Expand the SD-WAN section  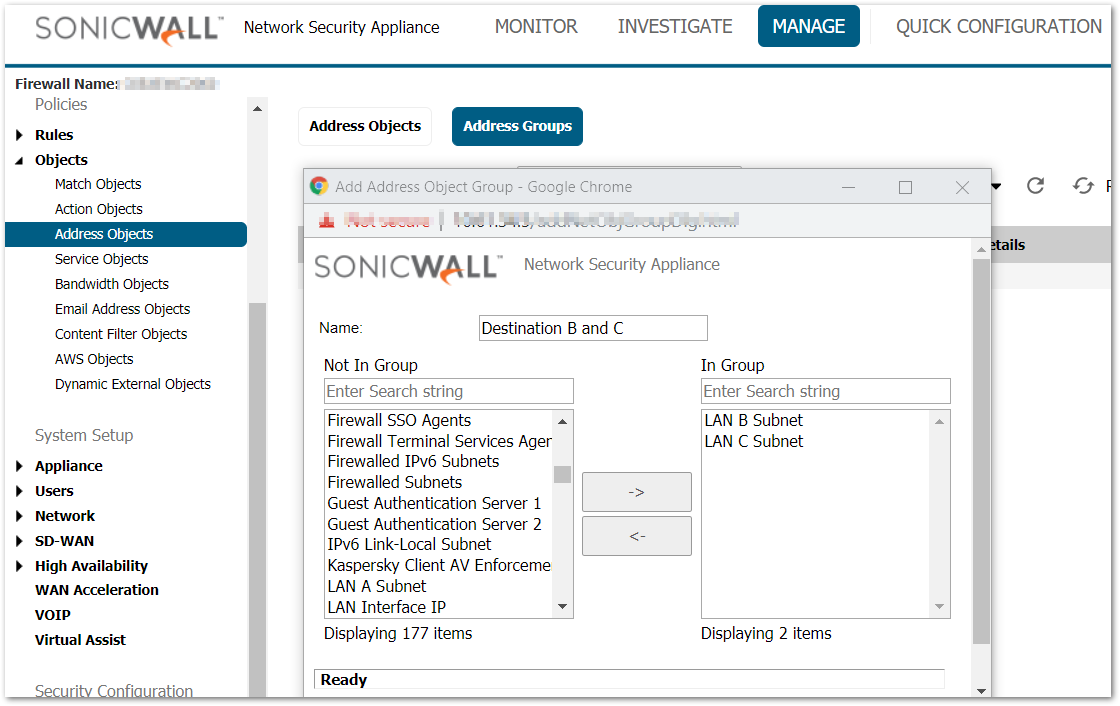pos(19,542)
